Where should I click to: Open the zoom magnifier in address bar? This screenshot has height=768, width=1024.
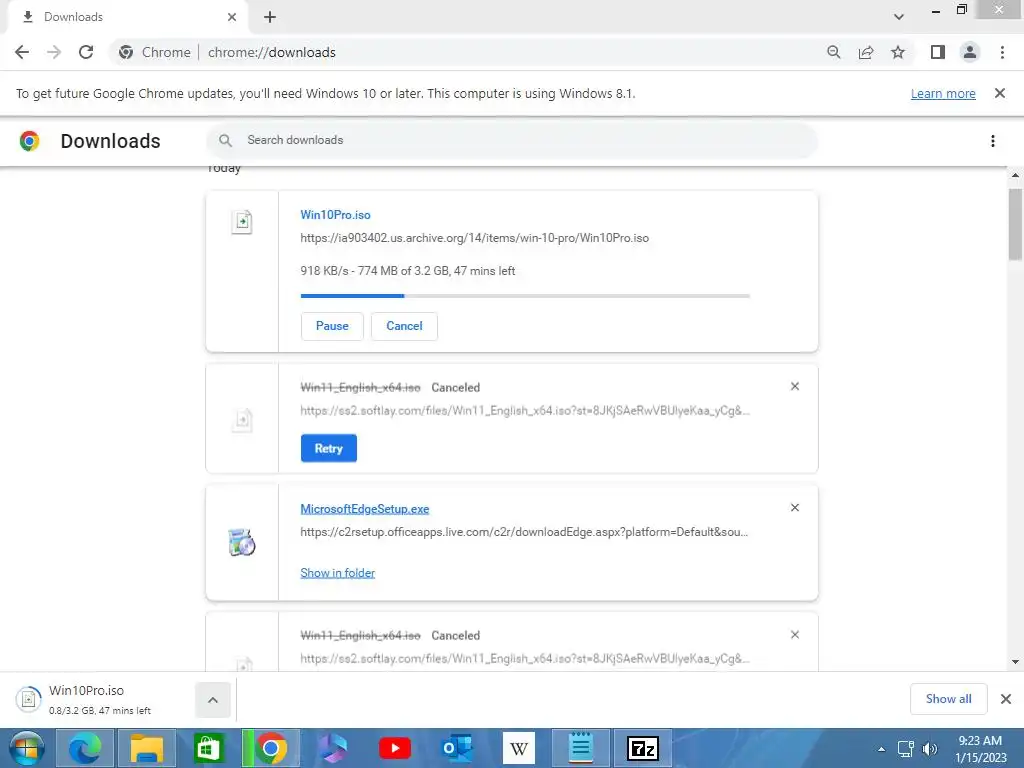834,52
